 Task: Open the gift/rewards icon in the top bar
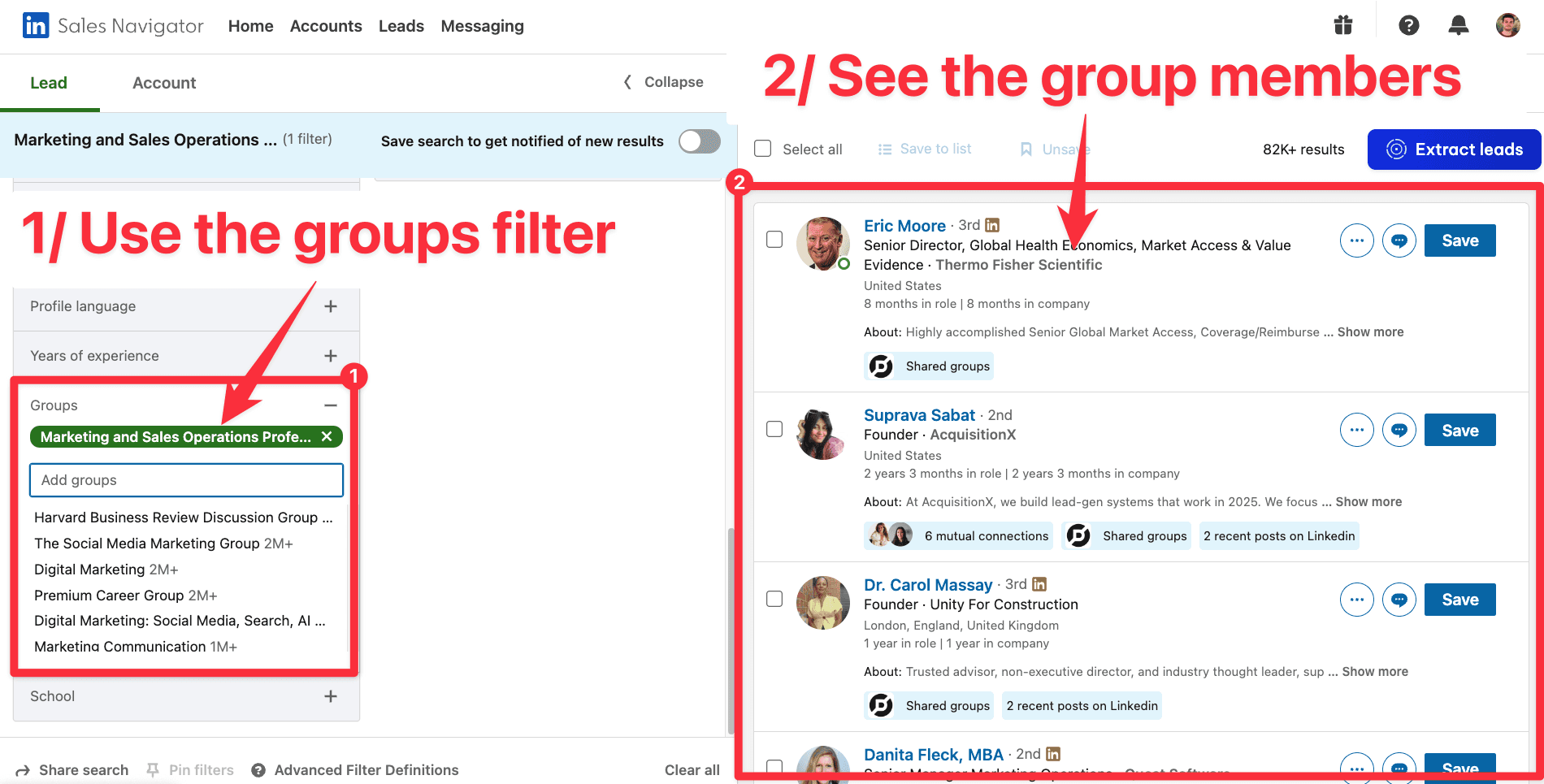pos(1342,25)
